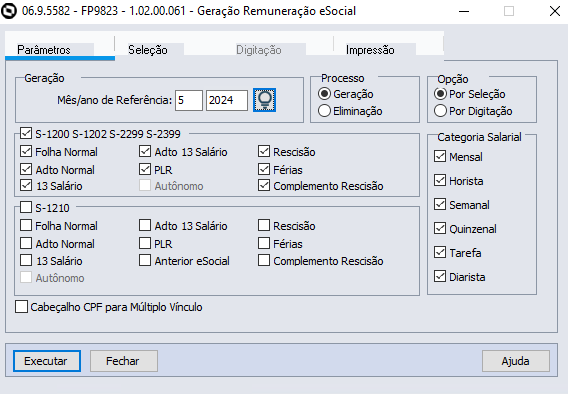Screen dimensions: 568x394
Task: Click the month reference field showing 5
Action: 189,100
